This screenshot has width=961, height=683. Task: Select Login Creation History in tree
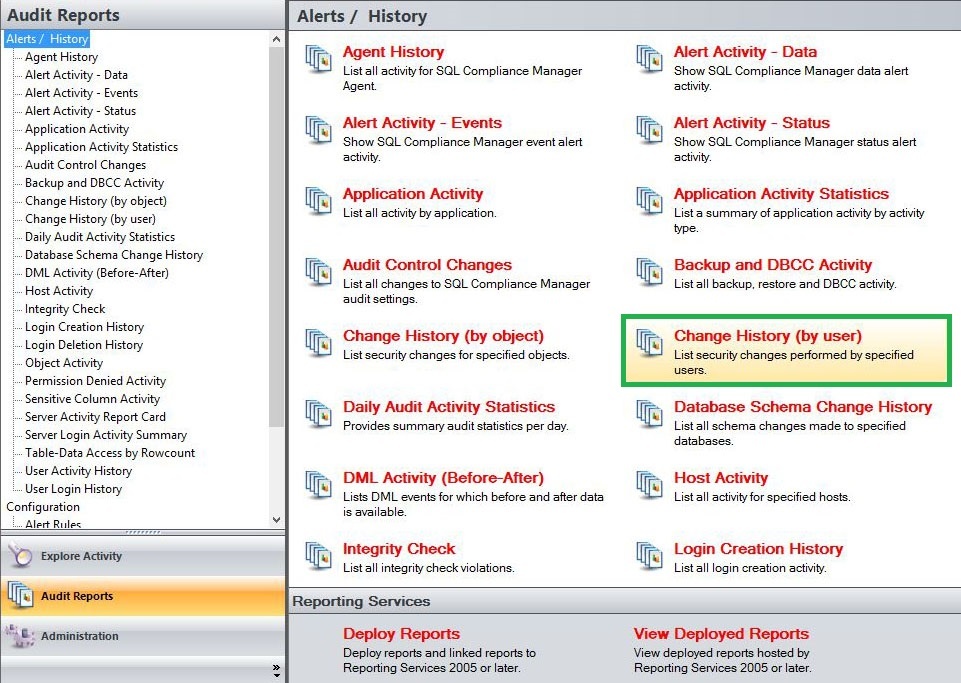tap(85, 327)
